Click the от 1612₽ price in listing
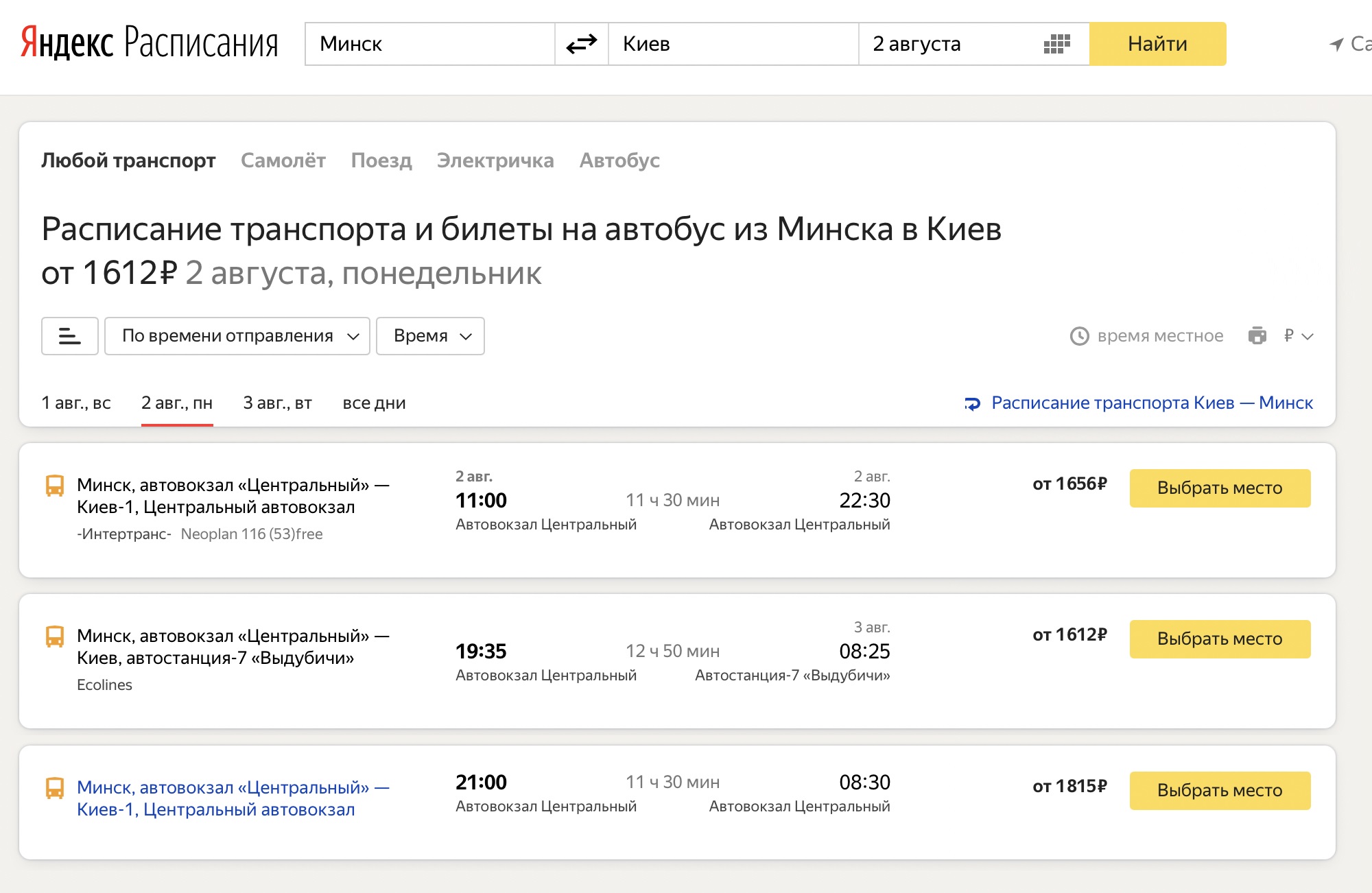 pos(1070,635)
